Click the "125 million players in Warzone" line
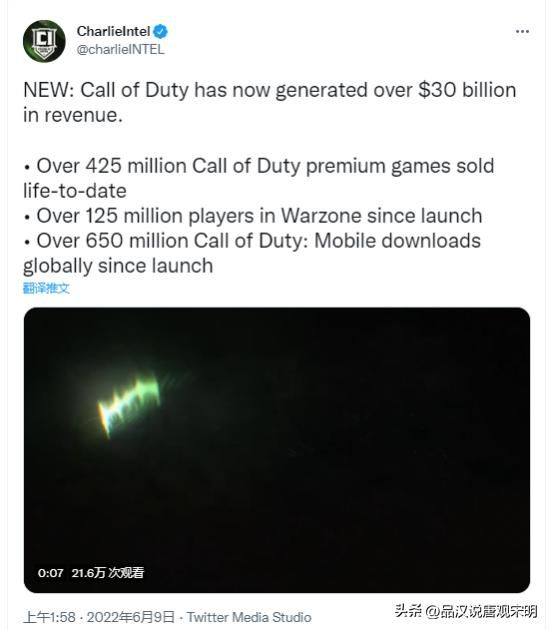Screen dimensions: 550x630 (x=253, y=216)
